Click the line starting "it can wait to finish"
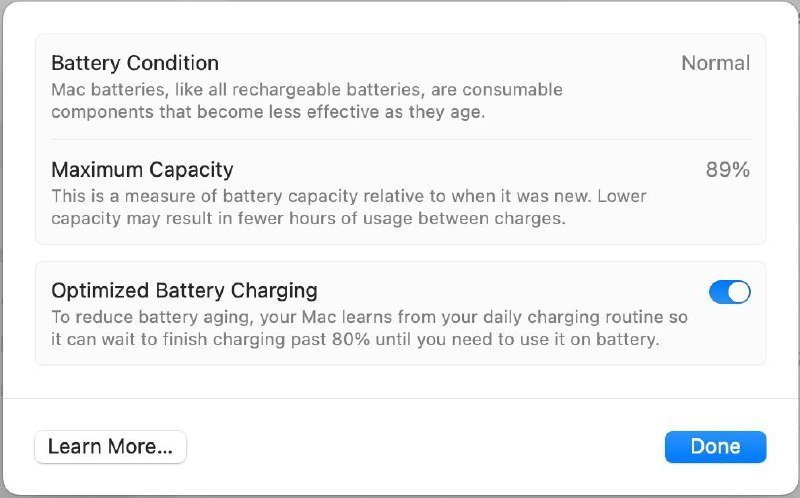Viewport: 800px width, 498px height. coord(355,339)
